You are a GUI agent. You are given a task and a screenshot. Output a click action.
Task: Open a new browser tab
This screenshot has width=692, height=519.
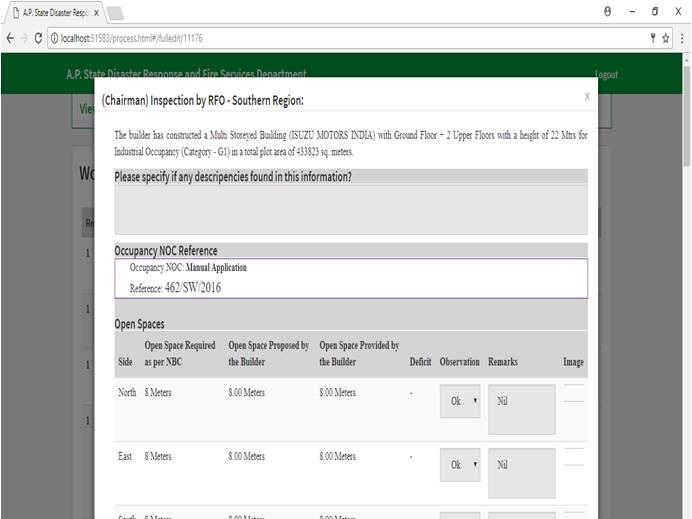pos(114,12)
